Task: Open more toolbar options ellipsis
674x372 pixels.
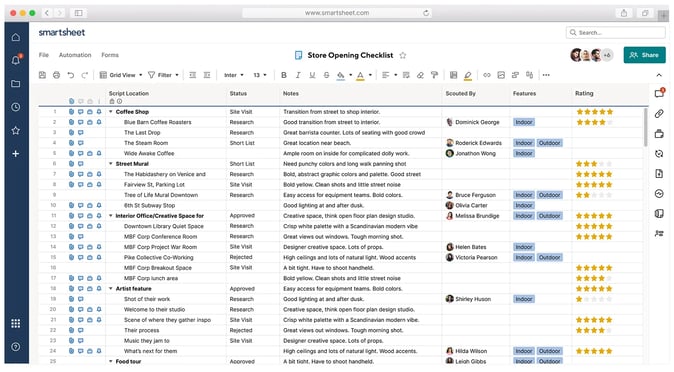Action: pyautogui.click(x=546, y=75)
